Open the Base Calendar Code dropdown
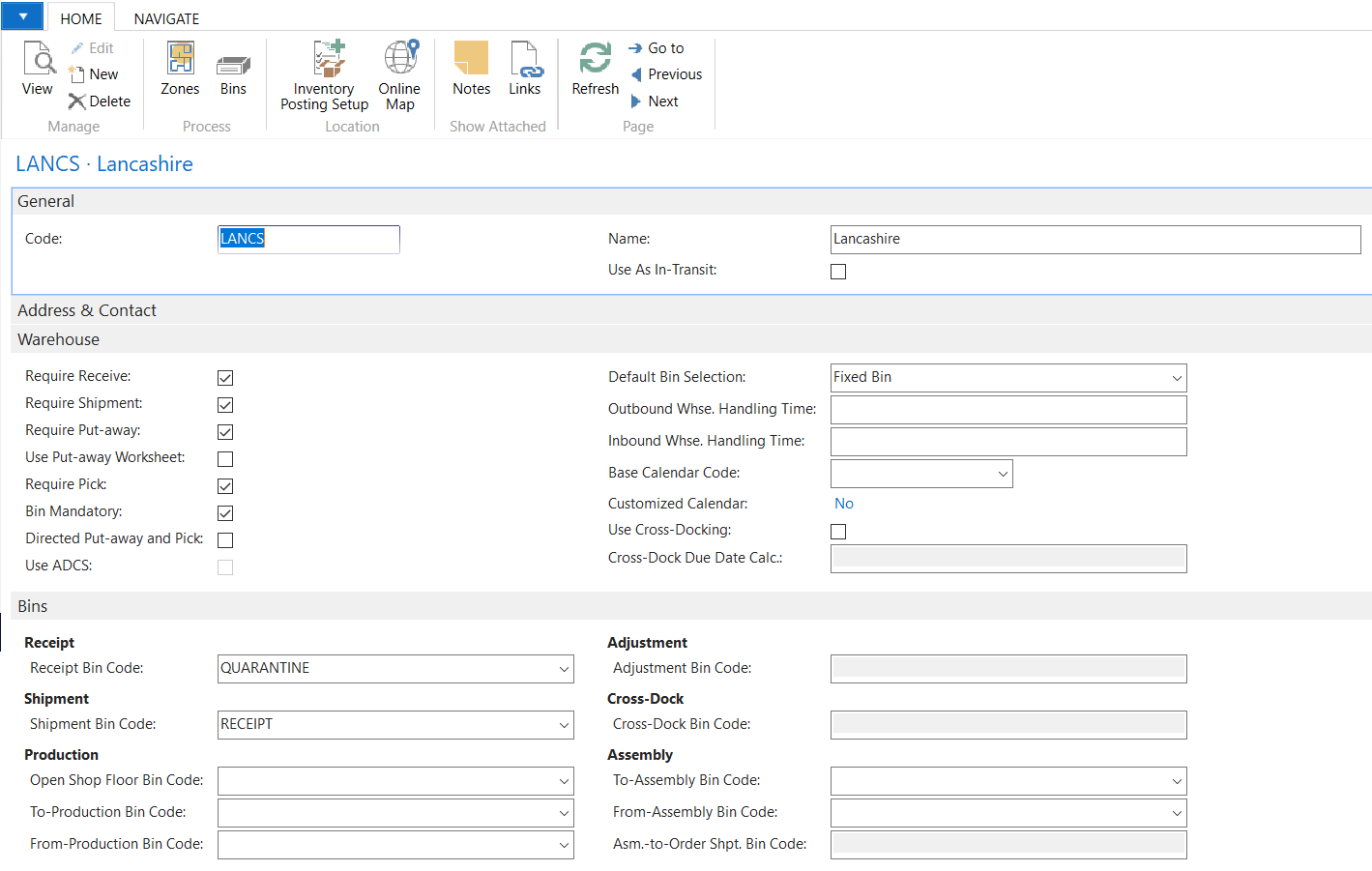 tap(1003, 474)
